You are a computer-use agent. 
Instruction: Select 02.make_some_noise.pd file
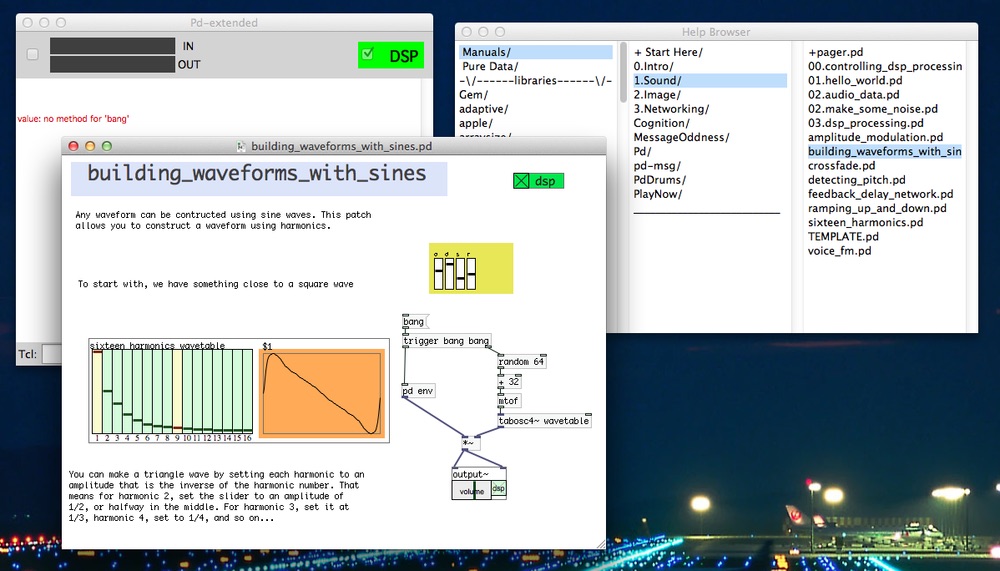pos(872,109)
